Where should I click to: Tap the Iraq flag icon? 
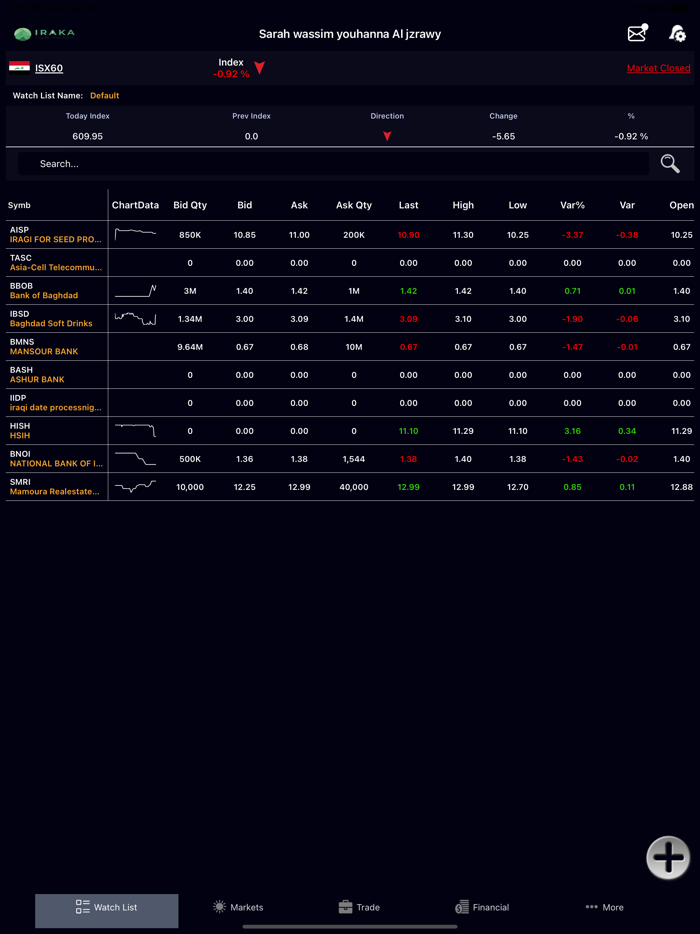[x=19, y=67]
